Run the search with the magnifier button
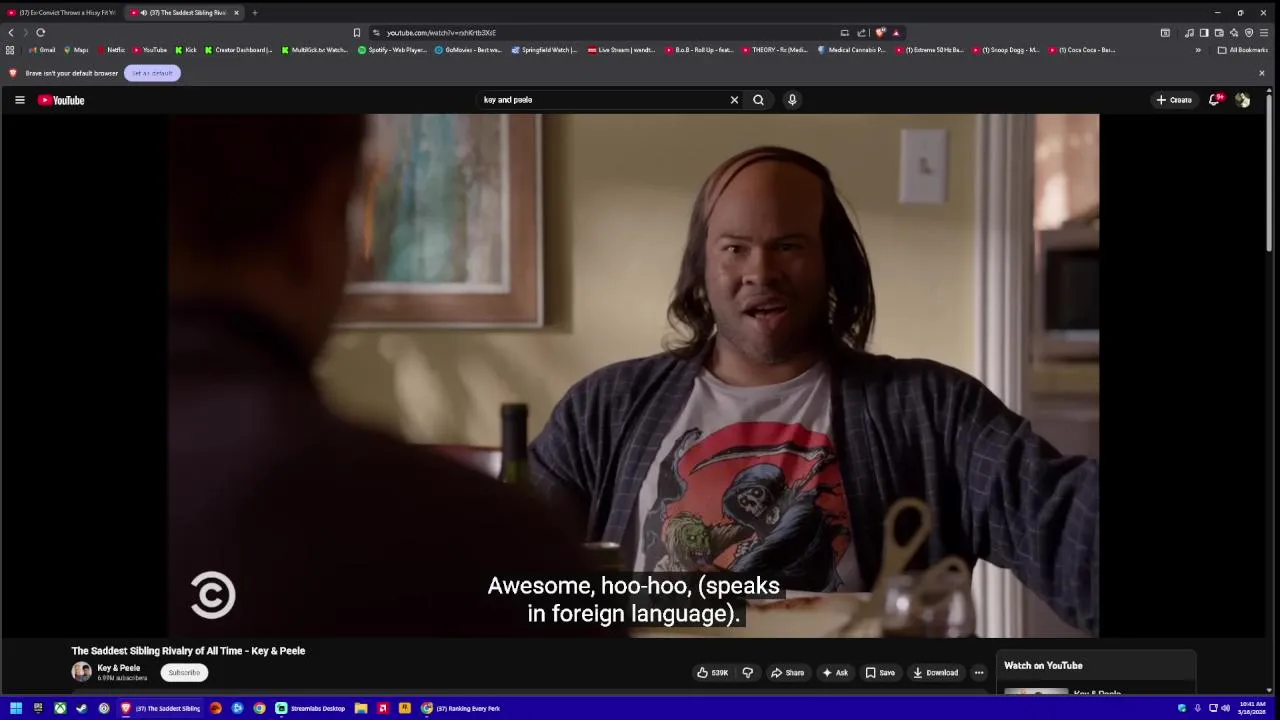 point(758,100)
